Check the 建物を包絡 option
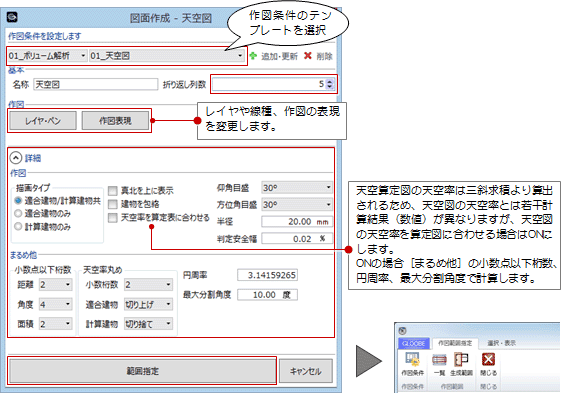 pyautogui.click(x=113, y=204)
